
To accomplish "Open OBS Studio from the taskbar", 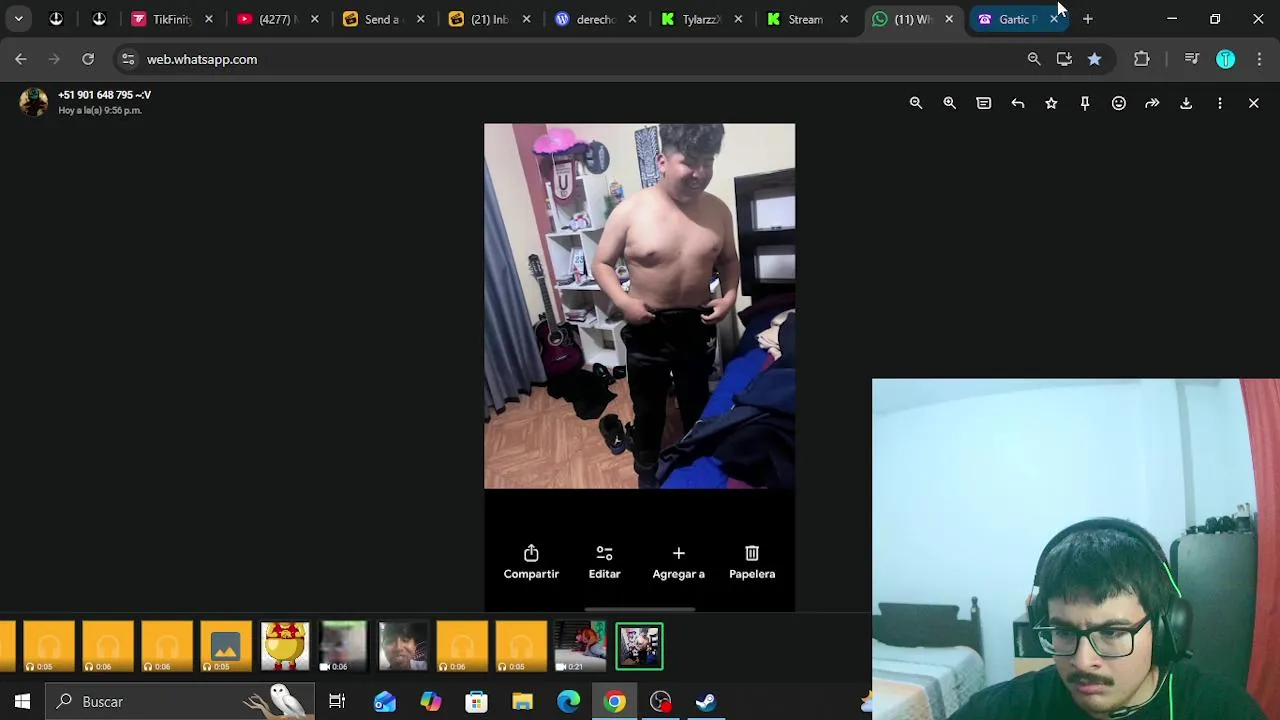I will tap(661, 702).
